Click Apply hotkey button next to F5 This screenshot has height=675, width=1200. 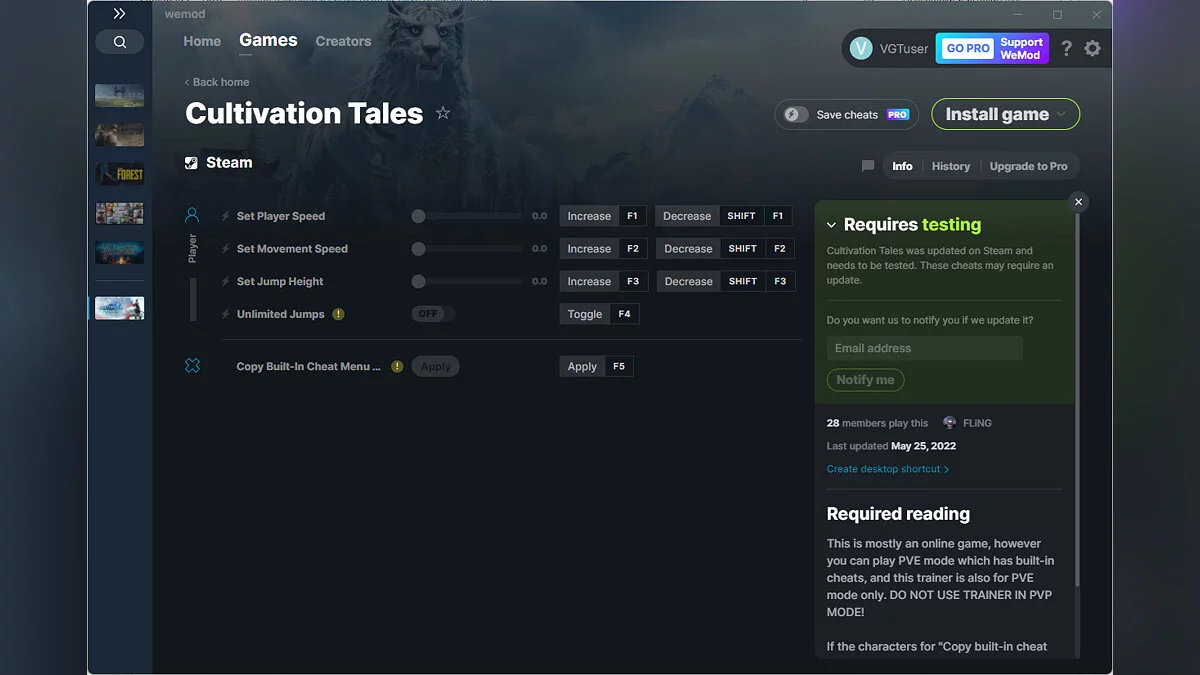click(x=582, y=367)
